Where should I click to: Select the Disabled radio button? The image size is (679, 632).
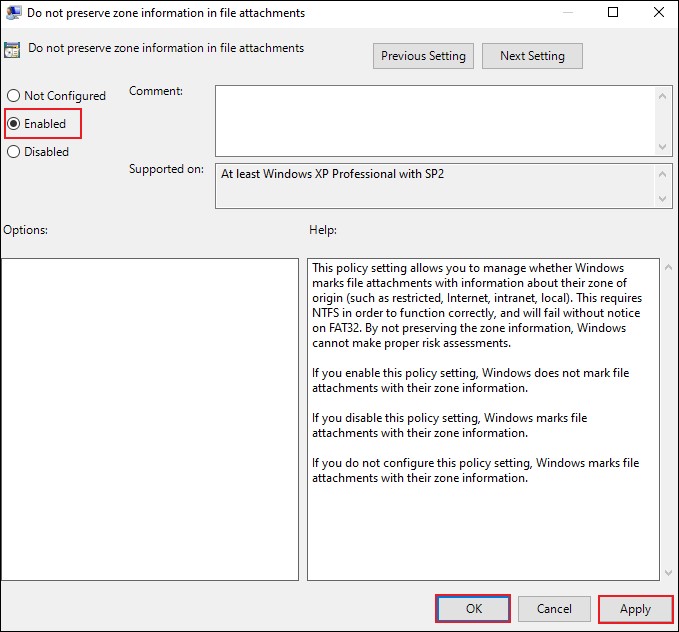tap(38, 152)
